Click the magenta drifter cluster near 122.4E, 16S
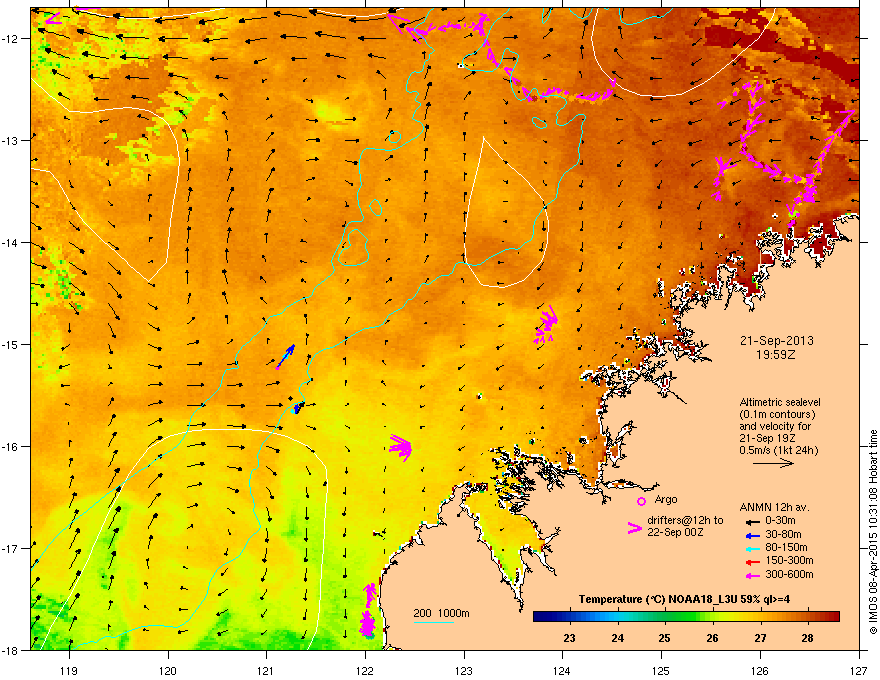This screenshot has width=880, height=680. click(x=401, y=447)
